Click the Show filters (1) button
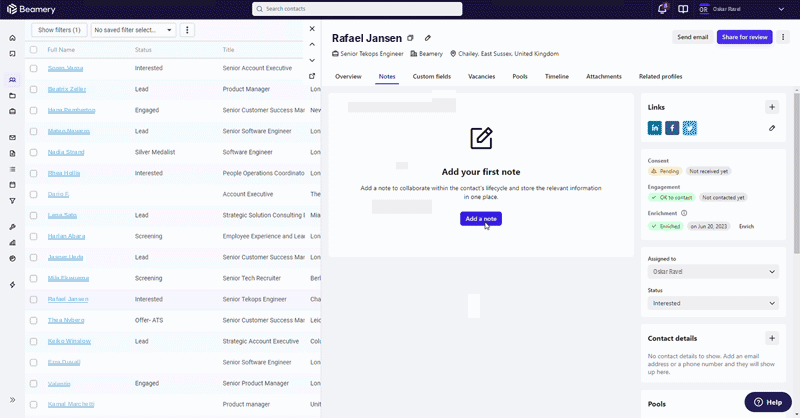This screenshot has height=418, width=800. click(59, 30)
